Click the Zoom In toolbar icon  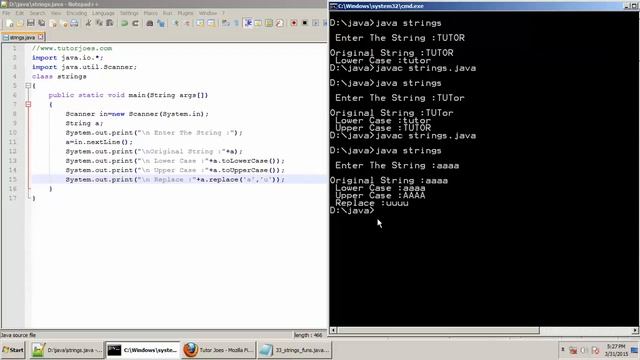click(x=177, y=23)
